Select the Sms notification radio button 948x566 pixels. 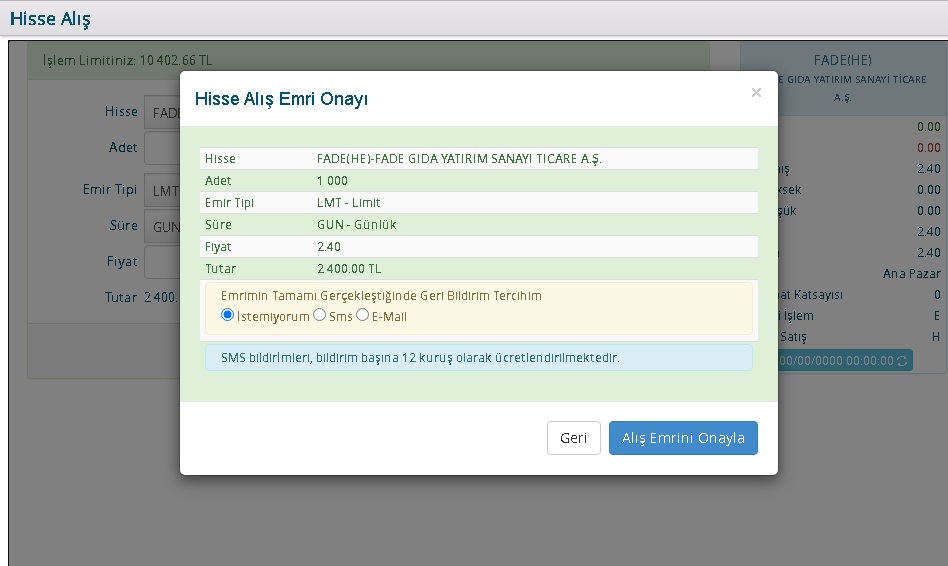(x=320, y=315)
